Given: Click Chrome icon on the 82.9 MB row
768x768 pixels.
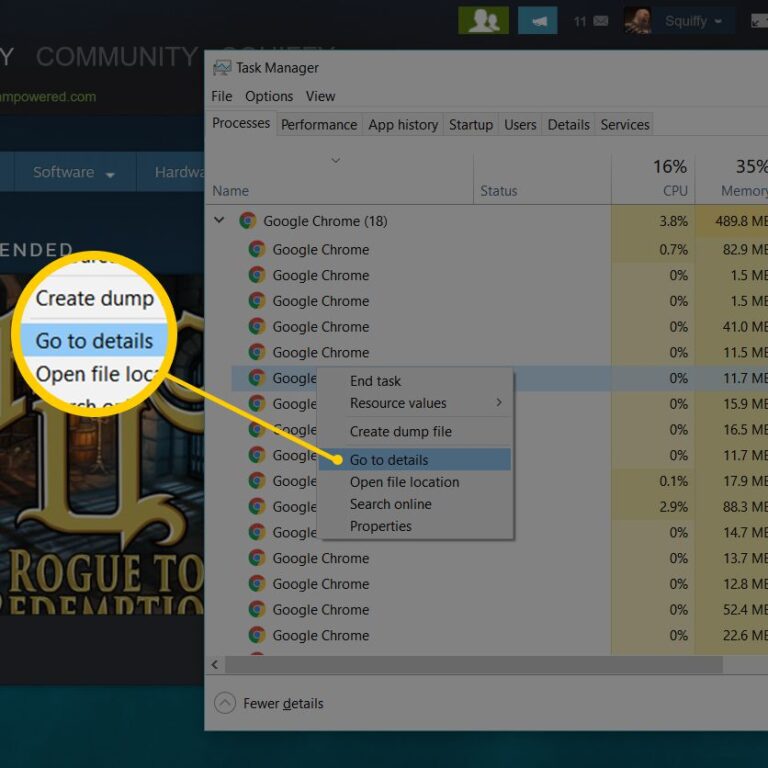Looking at the screenshot, I should point(257,249).
